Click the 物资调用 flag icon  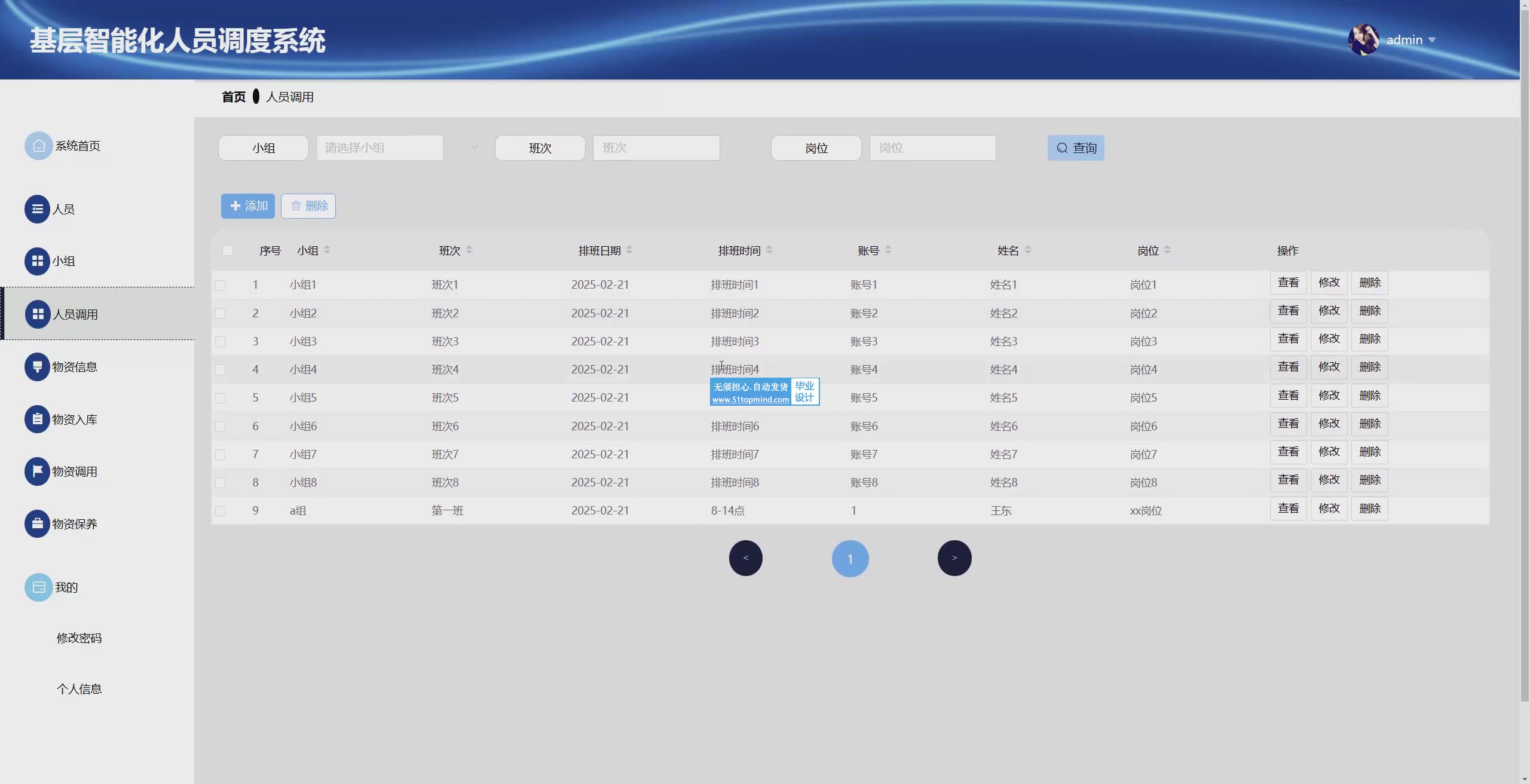pos(37,471)
